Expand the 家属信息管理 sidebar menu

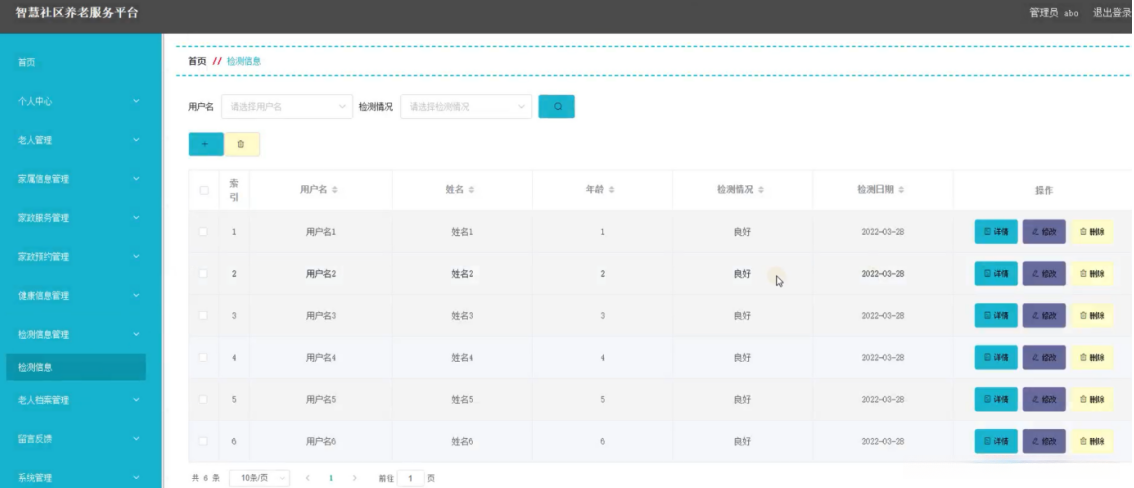tap(80, 179)
